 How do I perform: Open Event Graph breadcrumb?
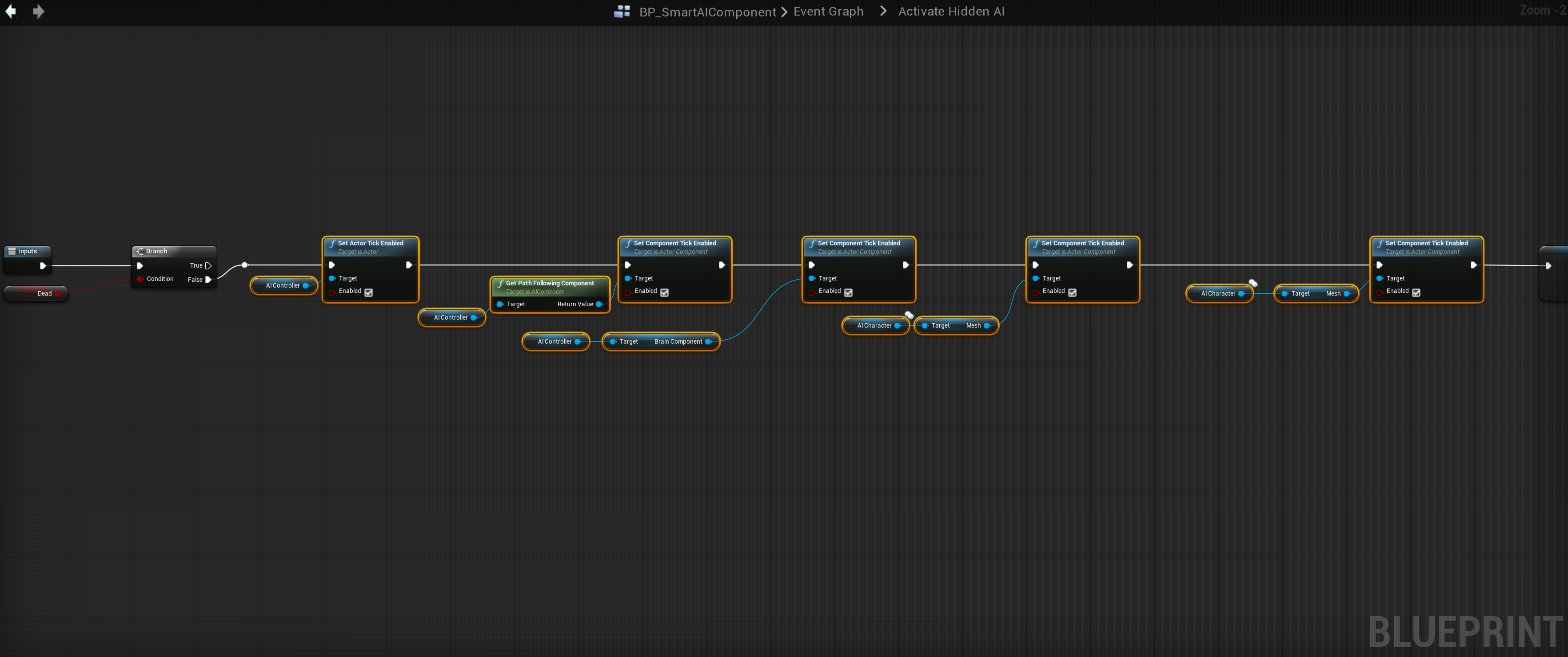pos(828,12)
